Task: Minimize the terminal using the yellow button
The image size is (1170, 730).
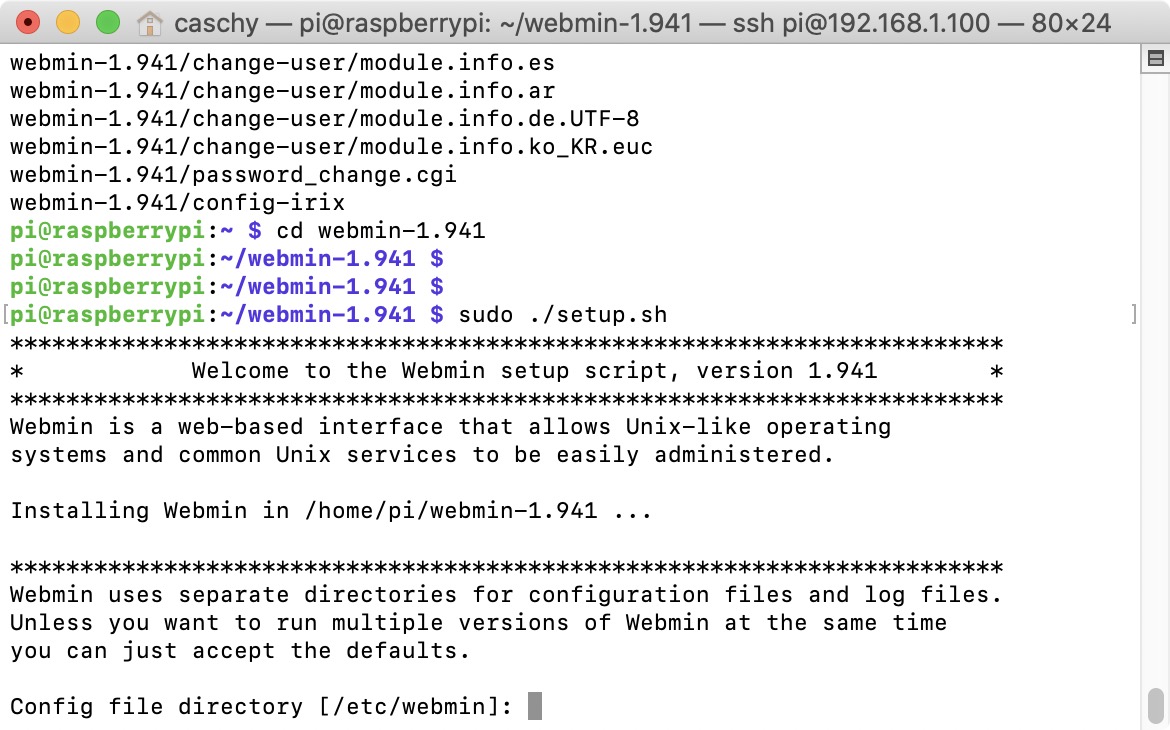Action: [67, 22]
